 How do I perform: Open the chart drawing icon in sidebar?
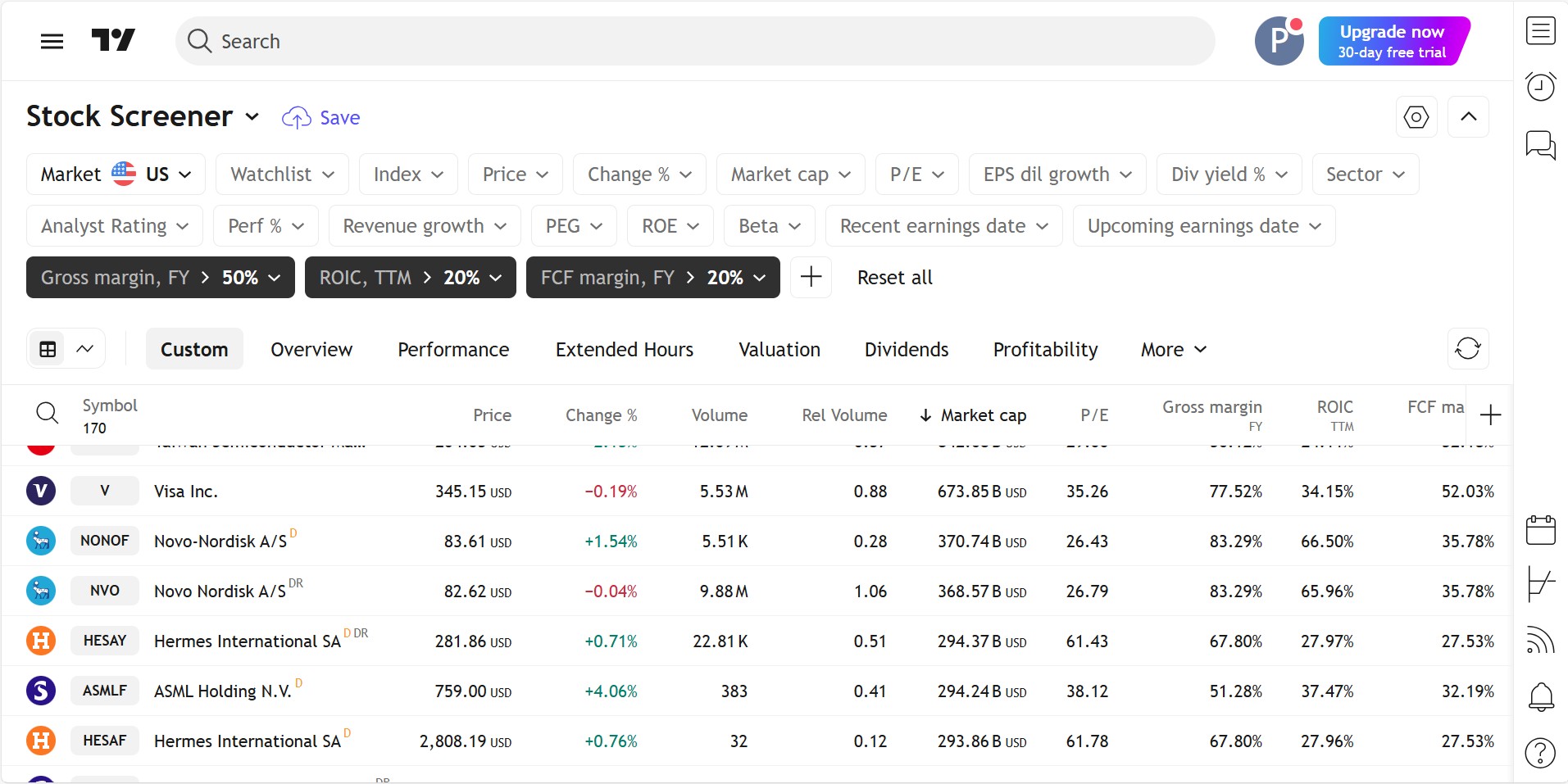[1540, 584]
